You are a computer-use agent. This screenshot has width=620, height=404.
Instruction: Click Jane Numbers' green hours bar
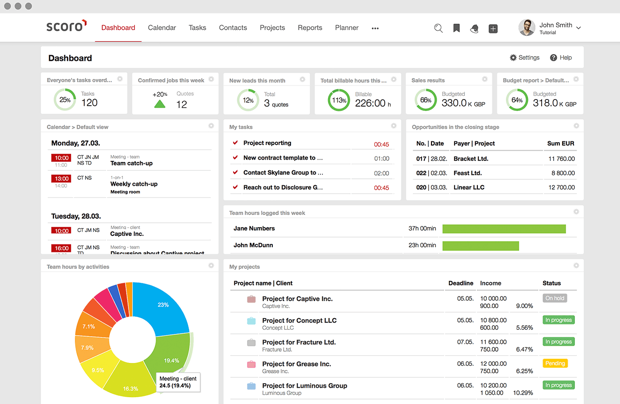coord(504,229)
